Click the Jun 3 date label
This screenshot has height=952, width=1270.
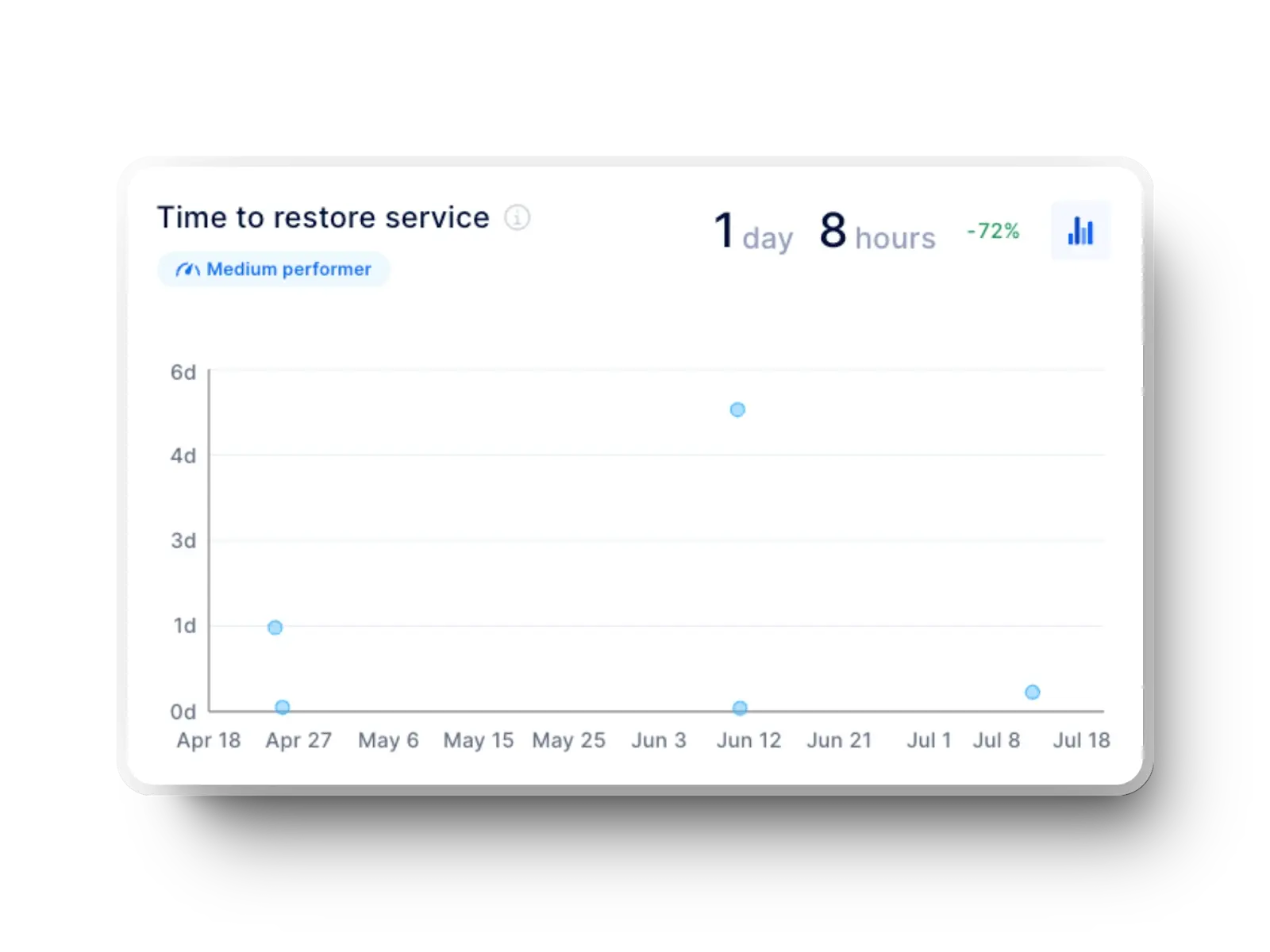659,740
